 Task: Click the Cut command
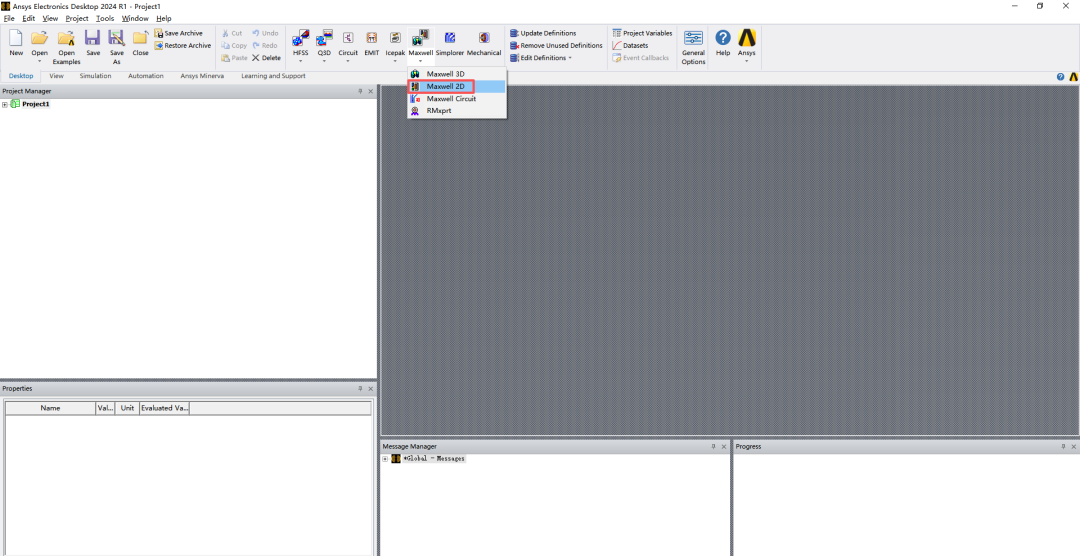(231, 33)
